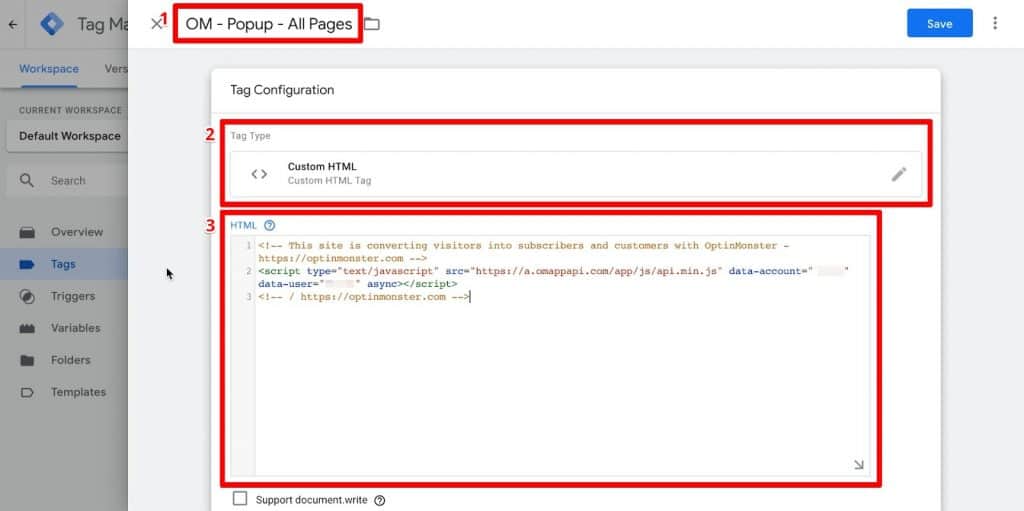Open the three-dot more options menu
The image size is (1024, 511).
[995, 24]
